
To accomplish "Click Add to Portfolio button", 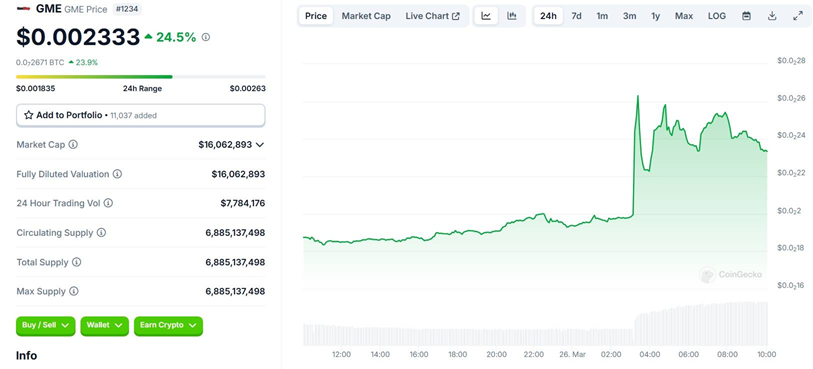I will tap(141, 115).
